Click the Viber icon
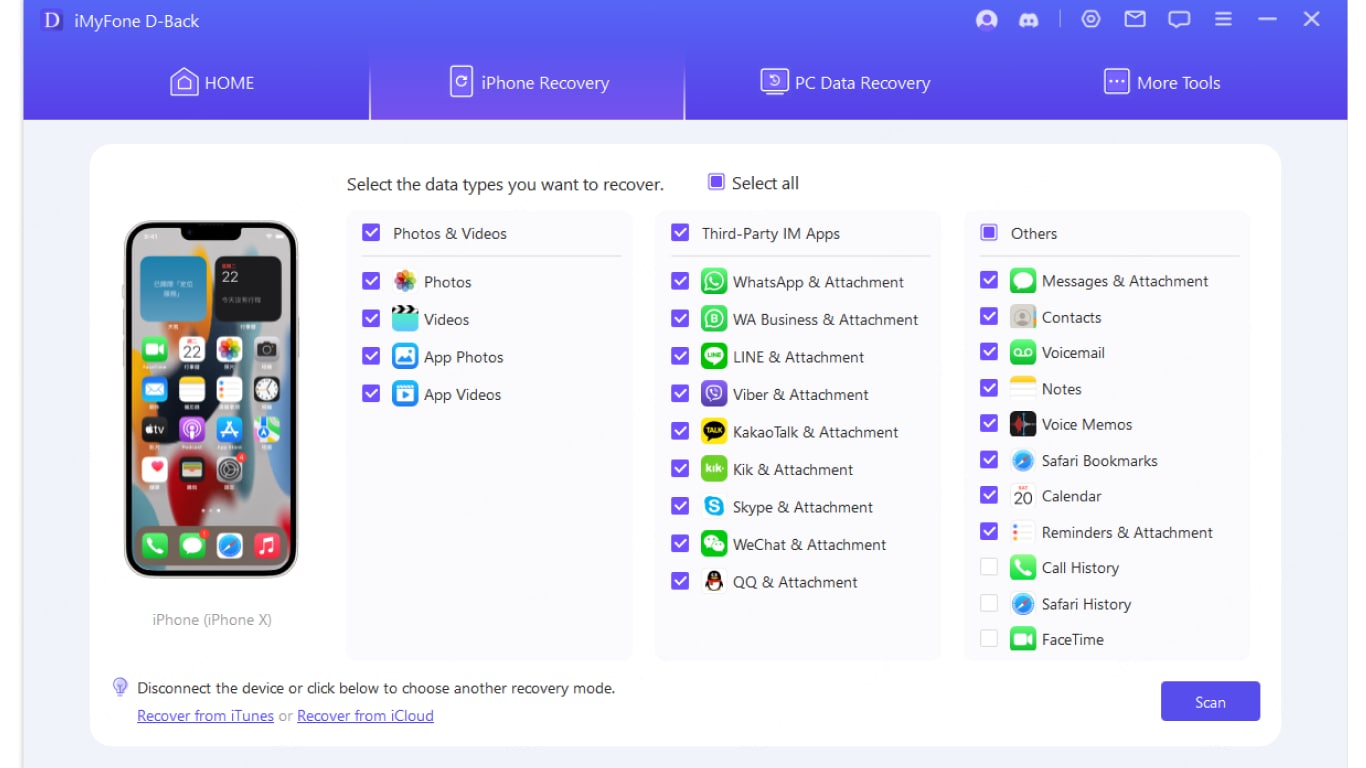 713,394
